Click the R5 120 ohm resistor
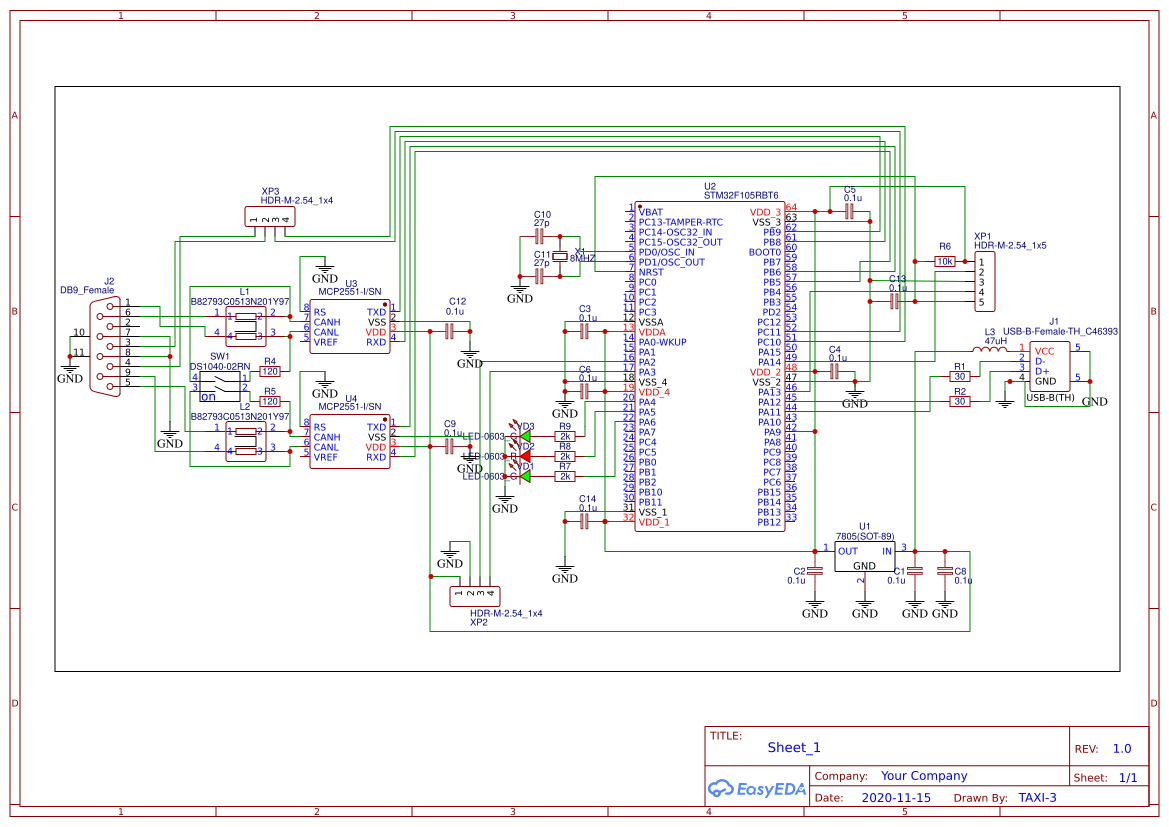The width and height of the screenshot is (1169, 827). pos(270,401)
